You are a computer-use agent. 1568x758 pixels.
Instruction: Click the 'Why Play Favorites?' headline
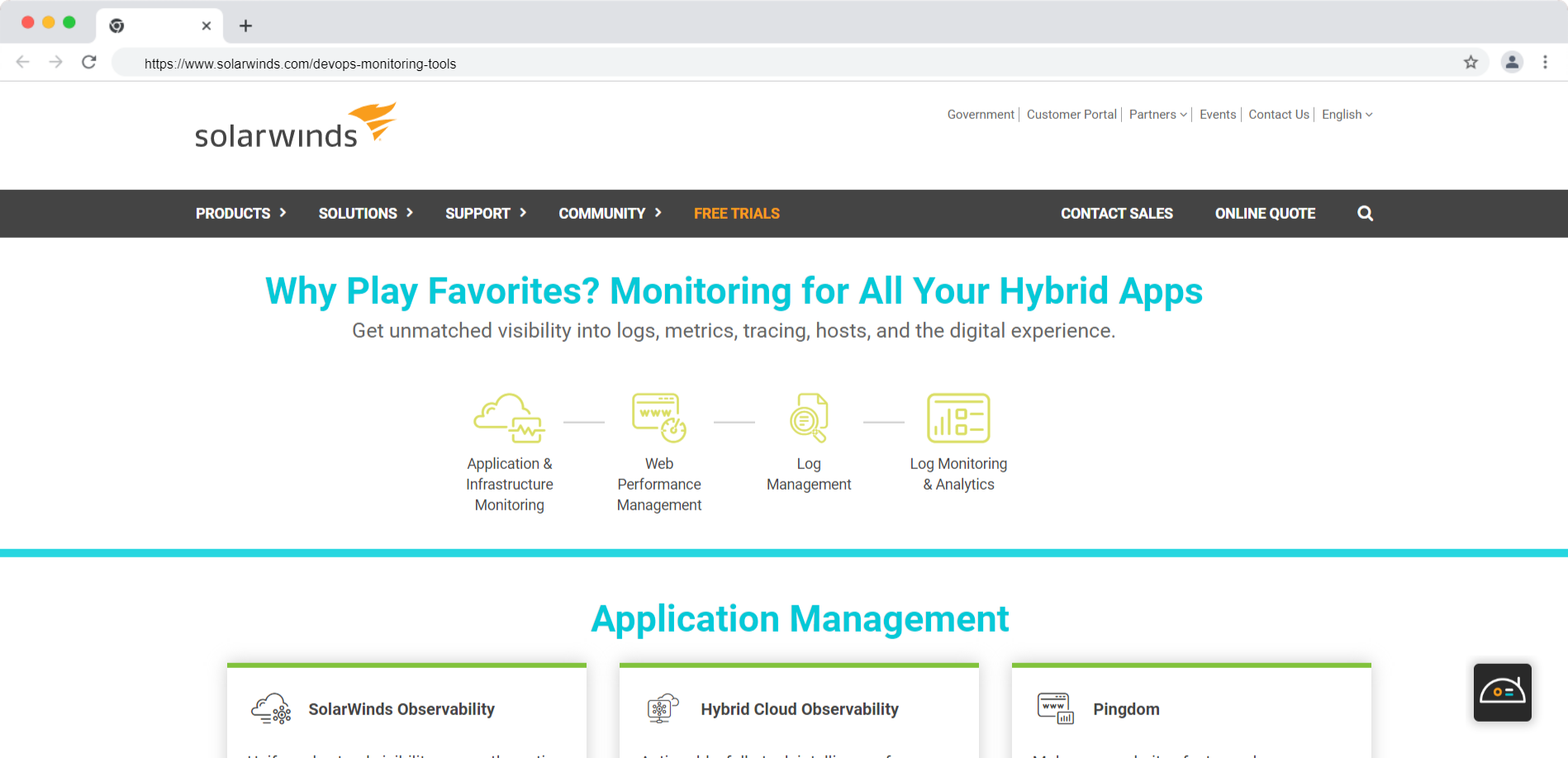[x=734, y=291]
